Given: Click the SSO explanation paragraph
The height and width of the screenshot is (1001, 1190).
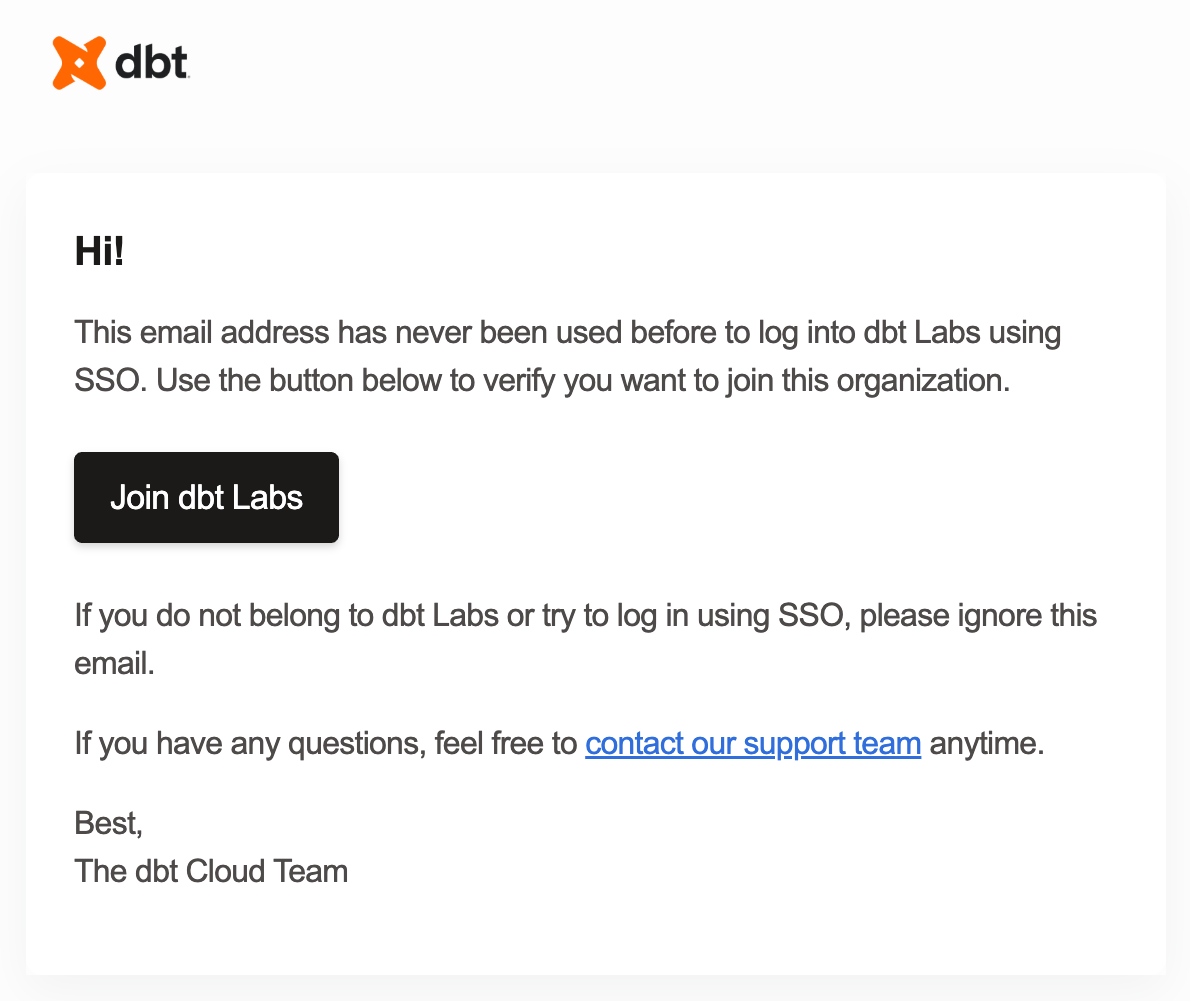Looking at the screenshot, I should [x=567, y=356].
